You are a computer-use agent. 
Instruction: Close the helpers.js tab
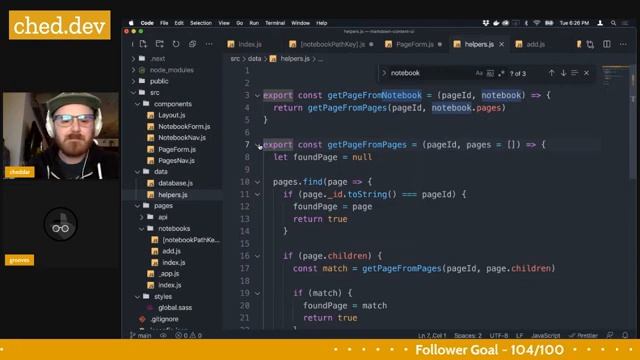click(x=502, y=44)
